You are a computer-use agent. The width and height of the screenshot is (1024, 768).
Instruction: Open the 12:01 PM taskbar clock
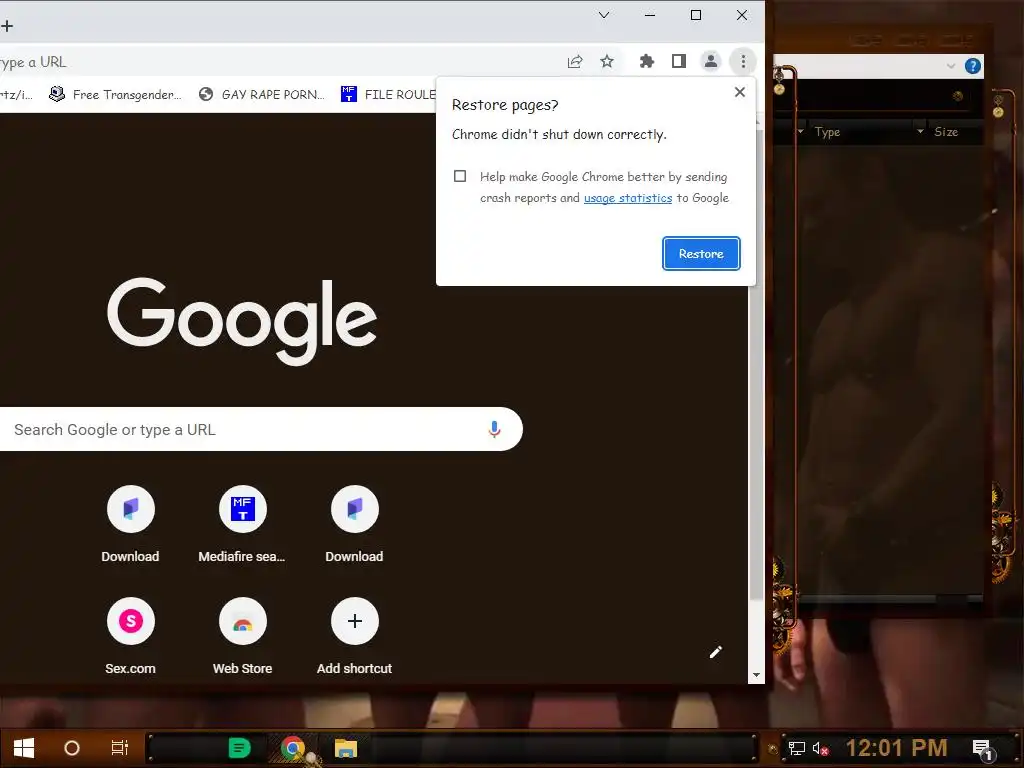(x=896, y=748)
